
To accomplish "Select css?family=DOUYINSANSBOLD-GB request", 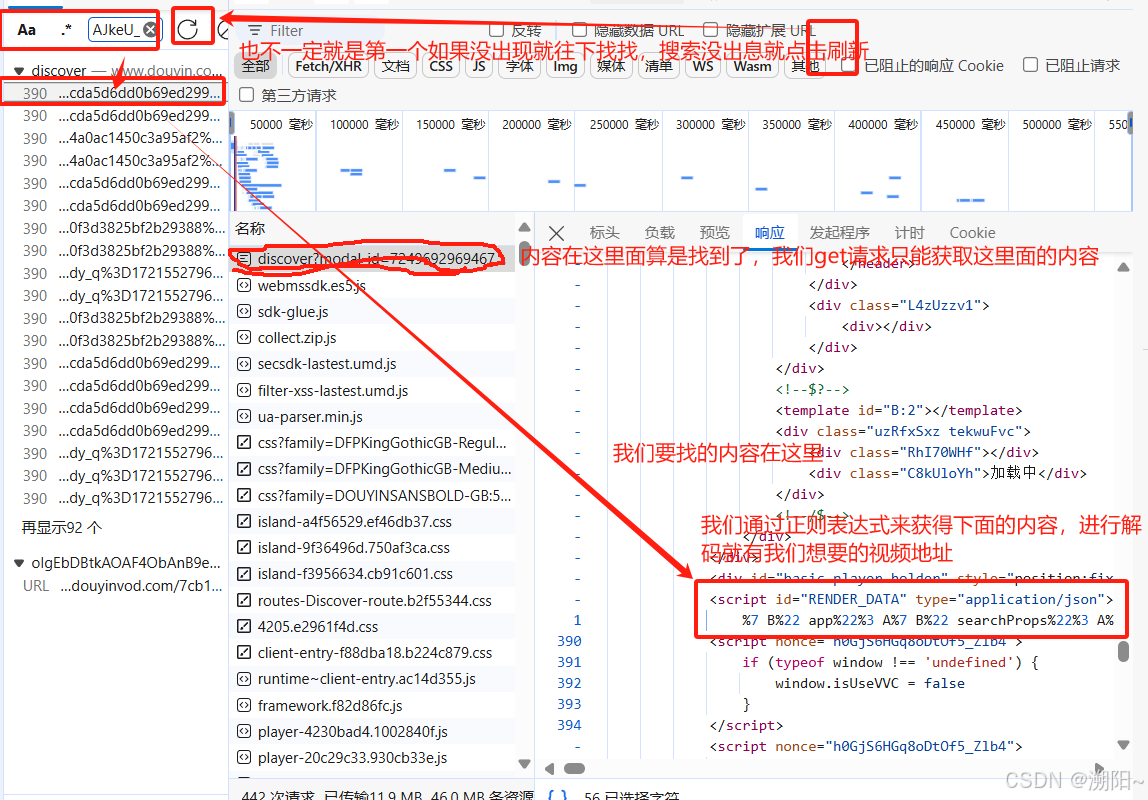I will point(373,496).
